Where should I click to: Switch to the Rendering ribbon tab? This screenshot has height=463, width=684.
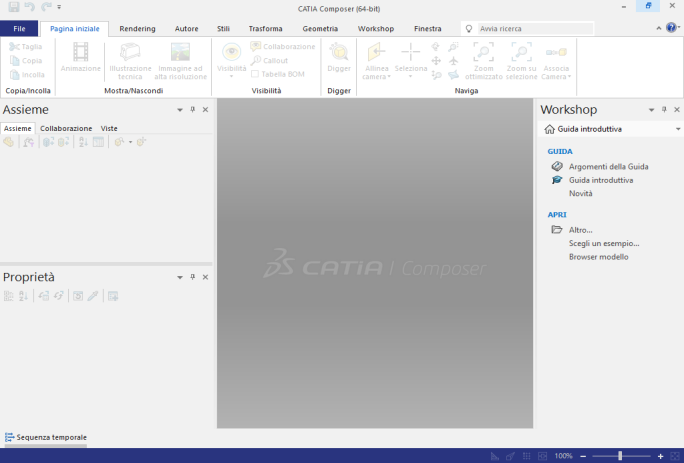point(137,29)
